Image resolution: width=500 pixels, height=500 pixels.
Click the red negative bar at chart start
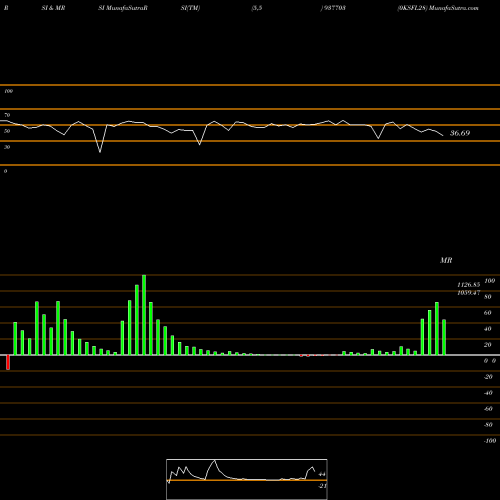point(8,362)
